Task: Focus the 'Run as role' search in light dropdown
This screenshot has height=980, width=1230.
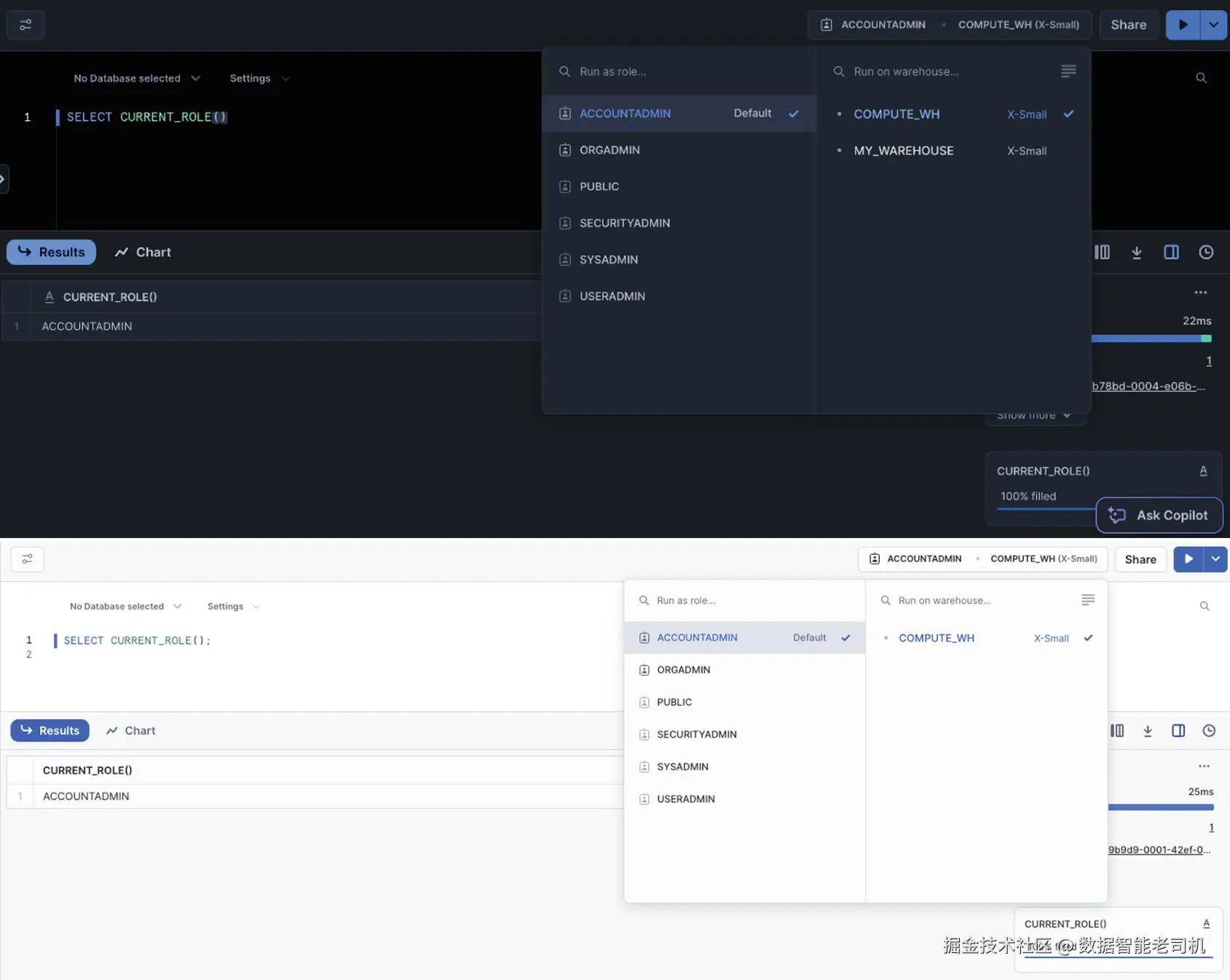Action: click(745, 600)
